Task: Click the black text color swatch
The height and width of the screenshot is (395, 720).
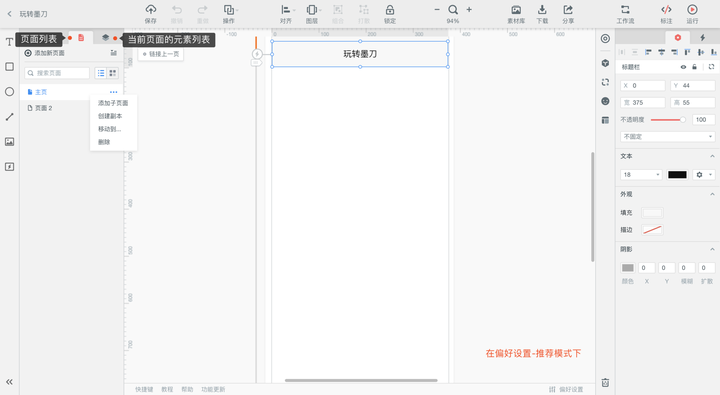Action: point(677,175)
